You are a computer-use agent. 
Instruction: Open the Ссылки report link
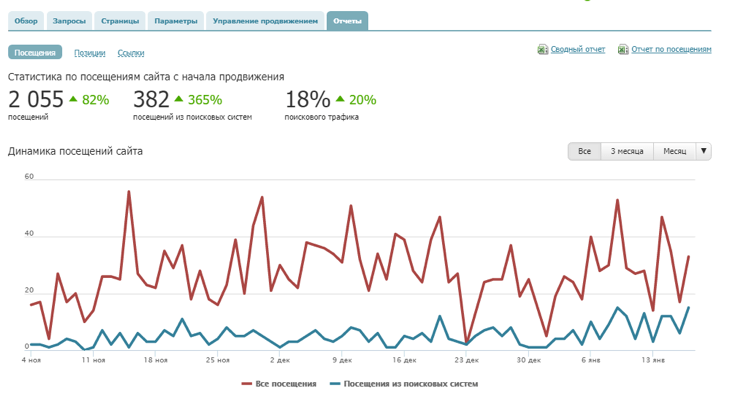click(x=131, y=53)
